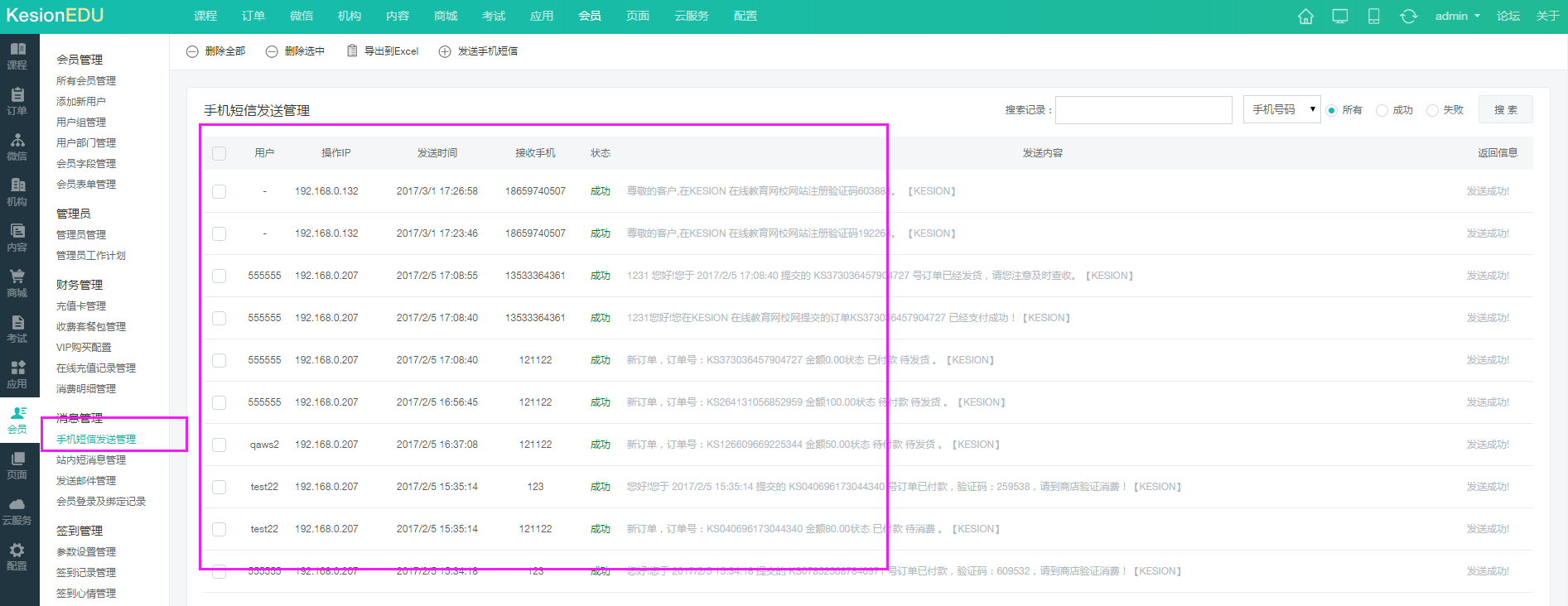Open the 云服务 top menu item

click(x=691, y=17)
